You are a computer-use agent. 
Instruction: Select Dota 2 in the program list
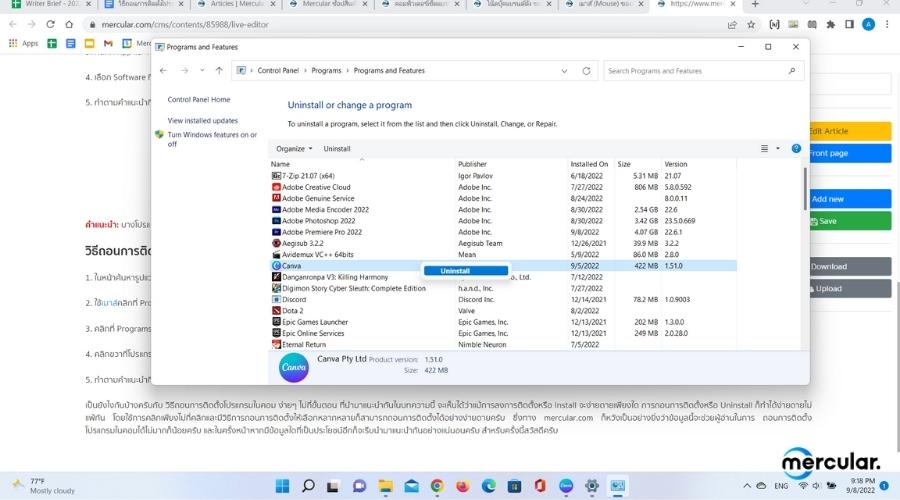503,311
